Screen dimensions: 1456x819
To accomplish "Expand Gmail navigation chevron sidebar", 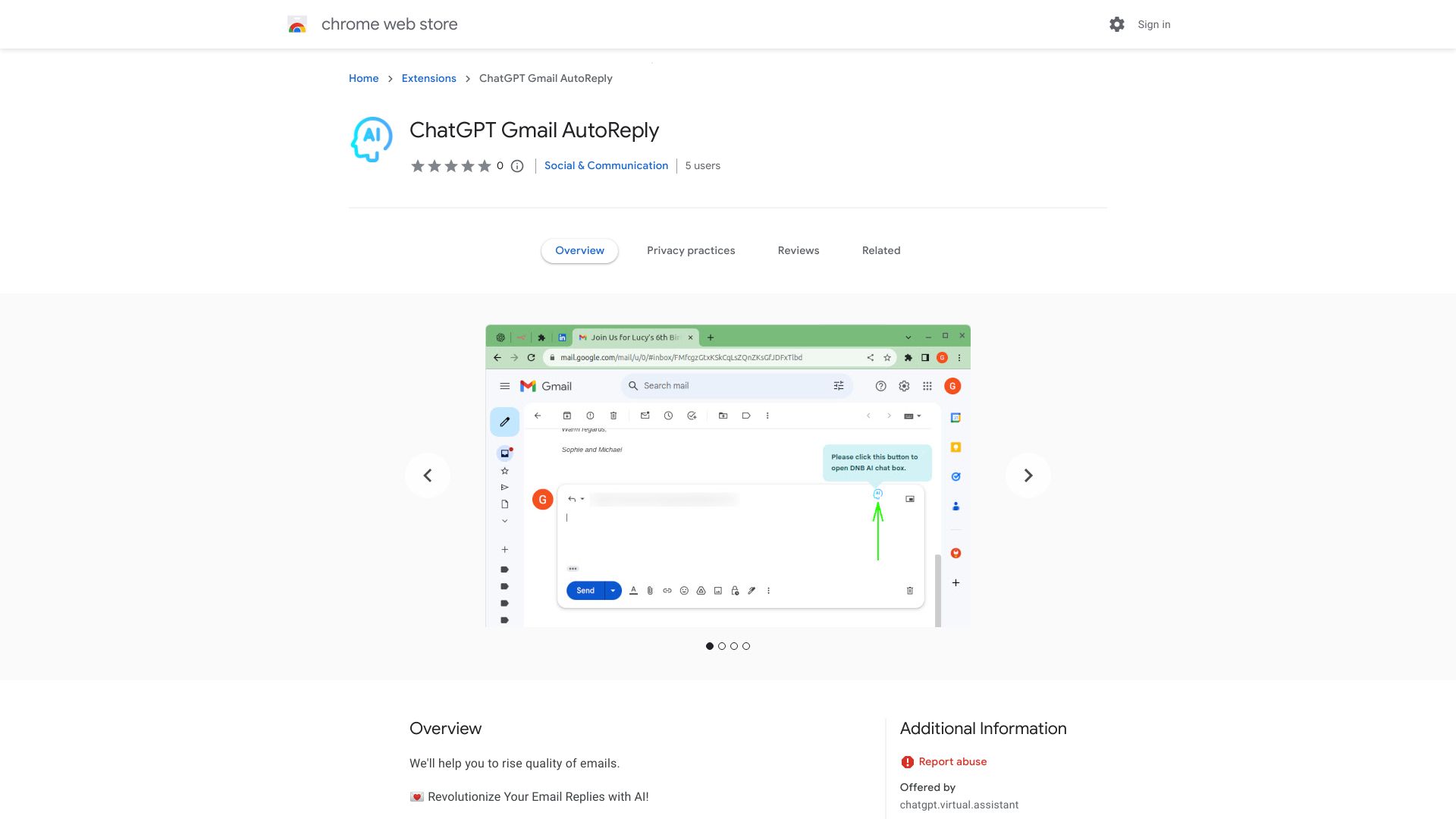I will click(x=505, y=522).
